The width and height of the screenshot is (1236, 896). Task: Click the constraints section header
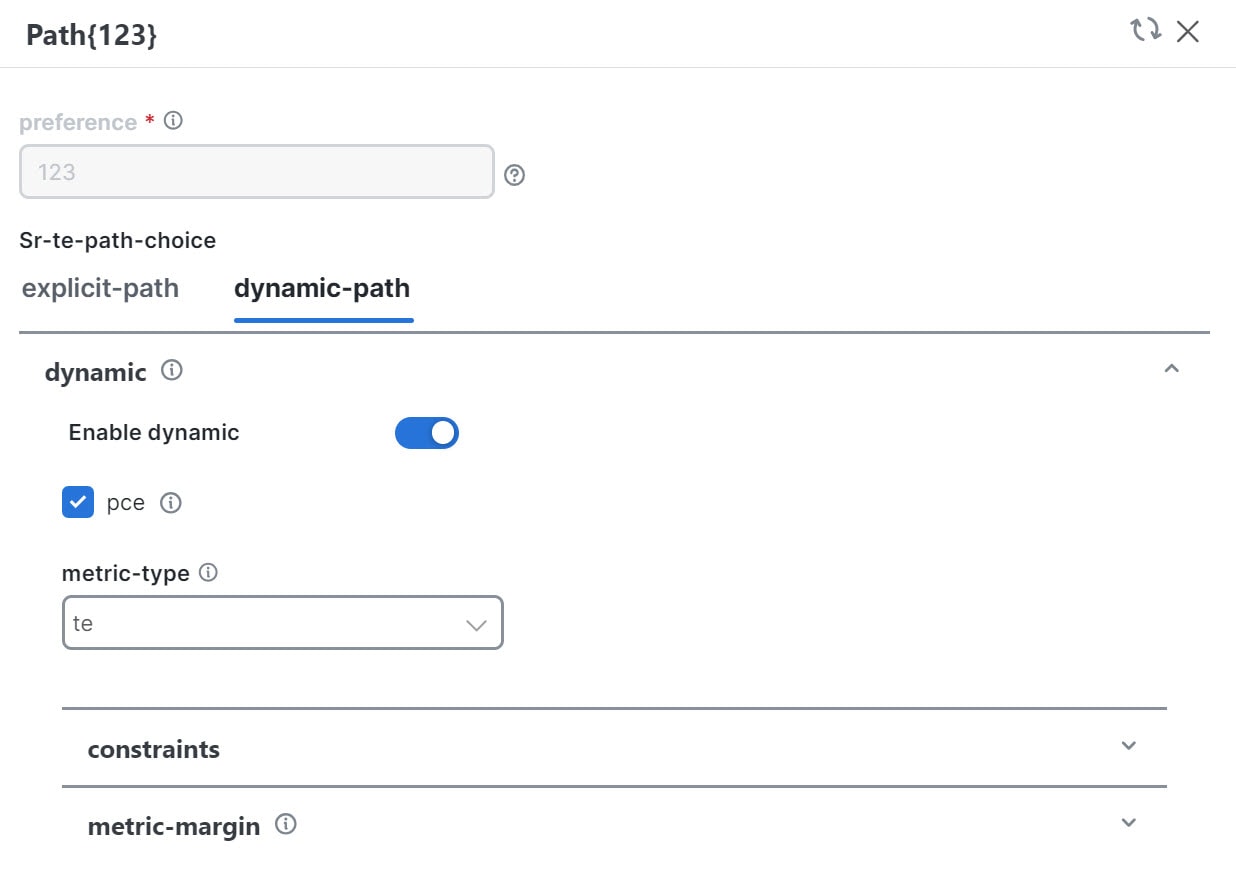coord(154,748)
